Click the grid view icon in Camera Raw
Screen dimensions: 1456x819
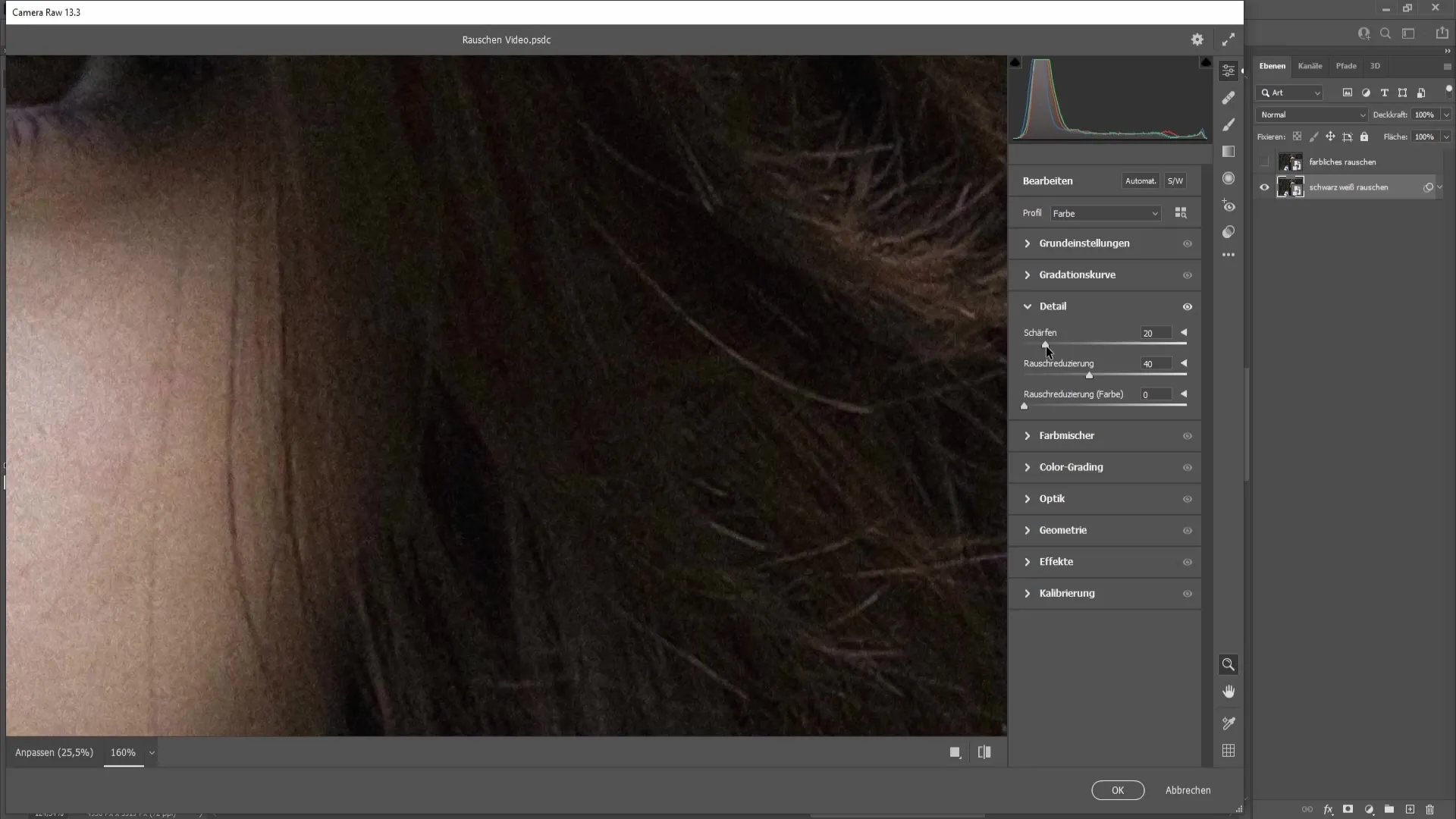click(x=1228, y=751)
